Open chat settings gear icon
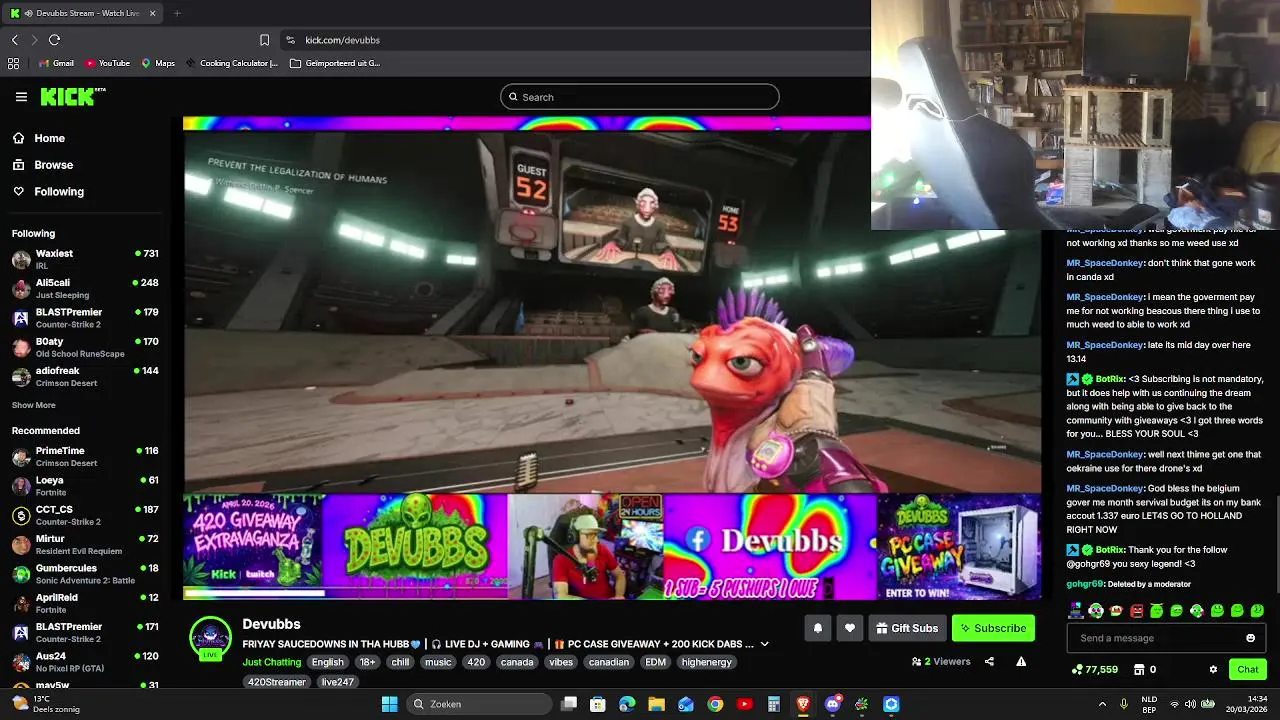This screenshot has width=1280, height=720. tap(1213, 669)
